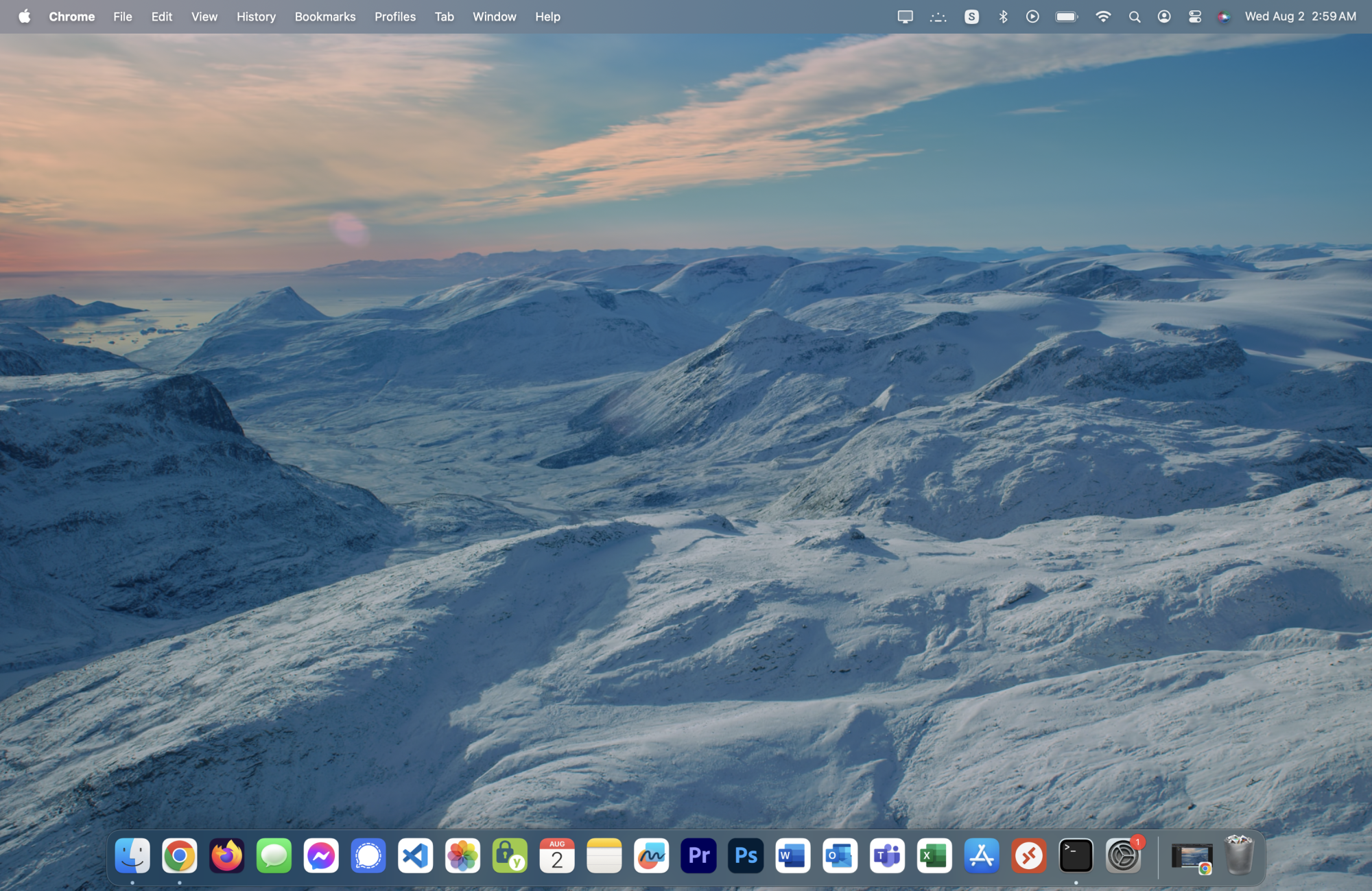Viewport: 1372px width, 891px height.
Task: Open Freeform app in the Dock
Action: click(x=651, y=855)
